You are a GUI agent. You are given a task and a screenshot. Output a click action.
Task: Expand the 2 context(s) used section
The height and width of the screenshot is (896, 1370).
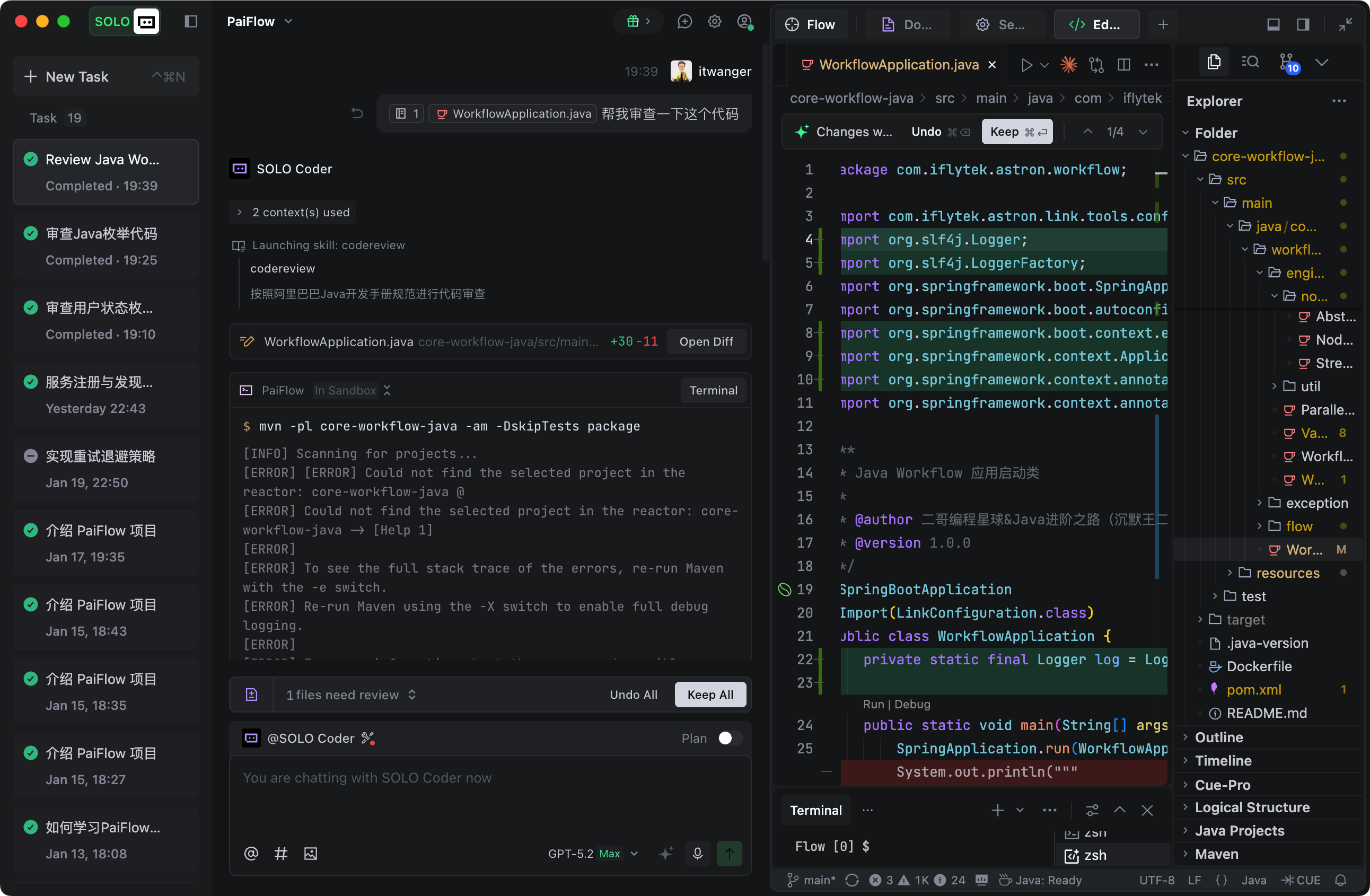pos(294,213)
